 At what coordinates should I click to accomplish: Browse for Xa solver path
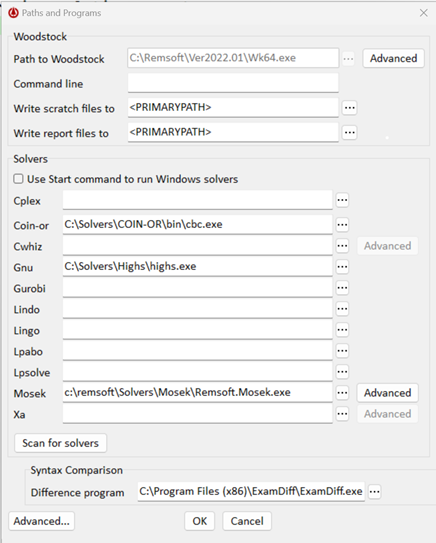click(342, 414)
